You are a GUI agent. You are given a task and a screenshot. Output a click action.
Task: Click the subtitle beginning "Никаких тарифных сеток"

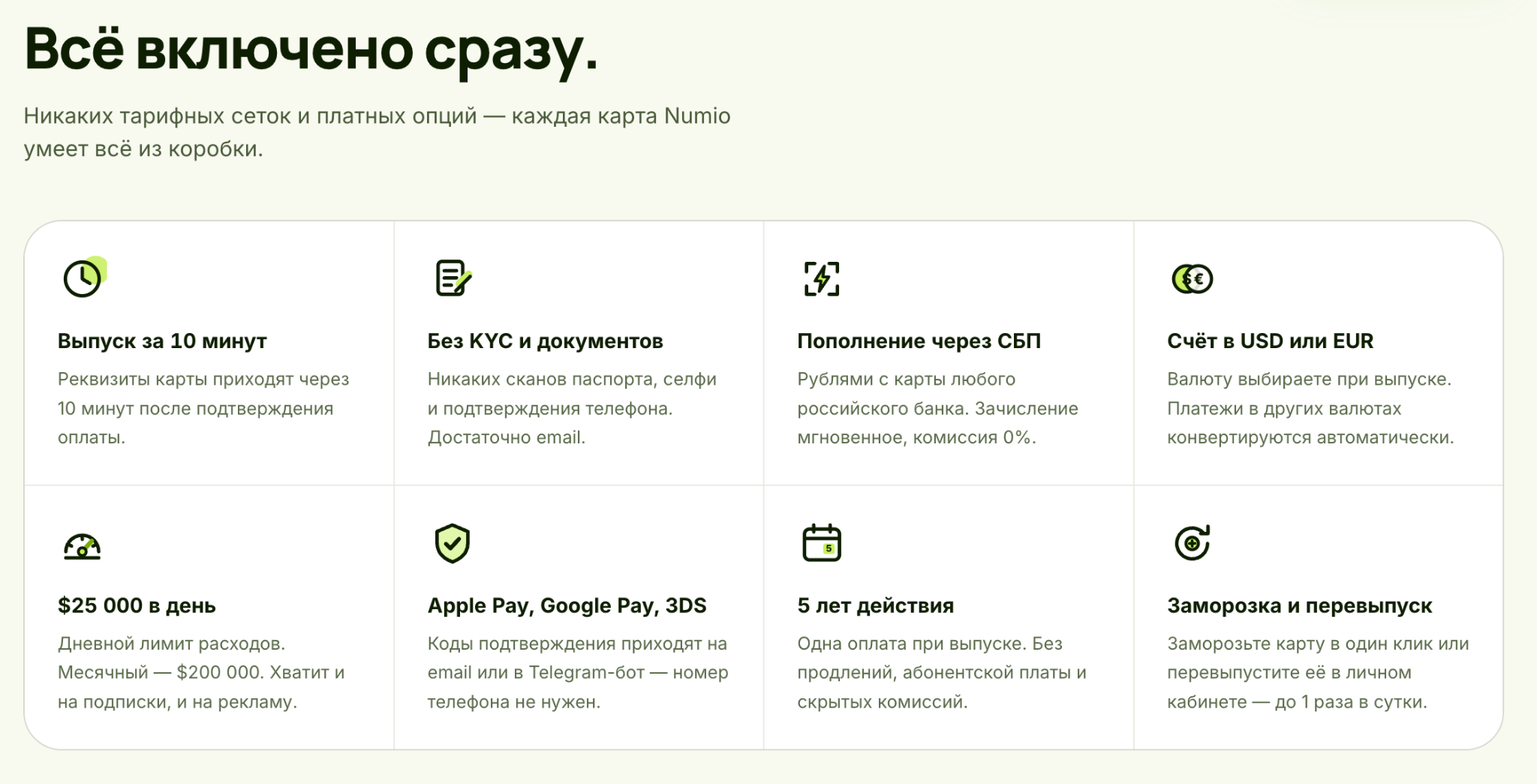(377, 132)
